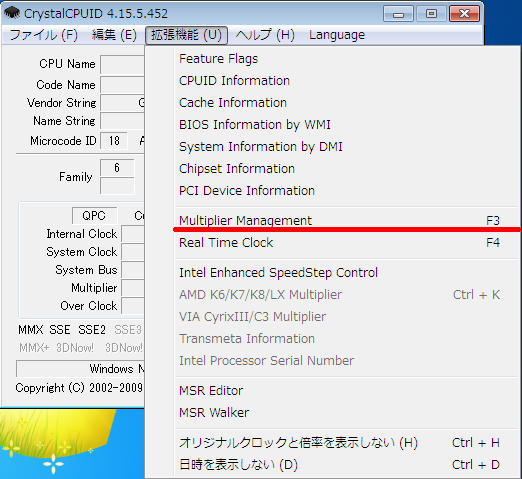Close the 拡張機能 (U) menu

coord(186,35)
